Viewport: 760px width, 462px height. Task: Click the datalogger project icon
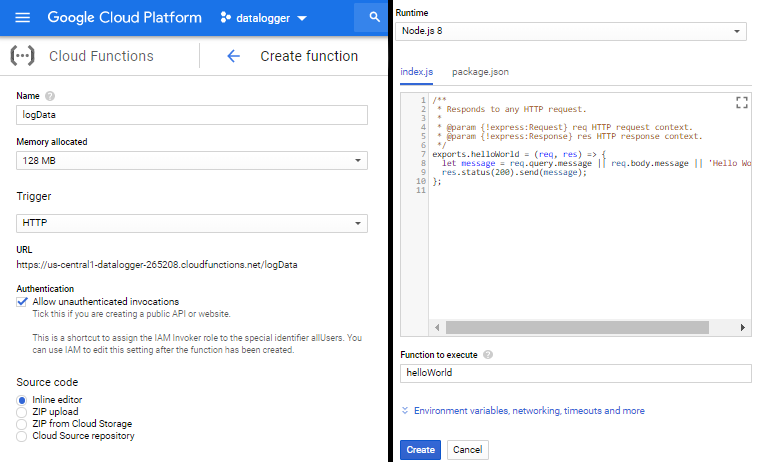tap(225, 18)
